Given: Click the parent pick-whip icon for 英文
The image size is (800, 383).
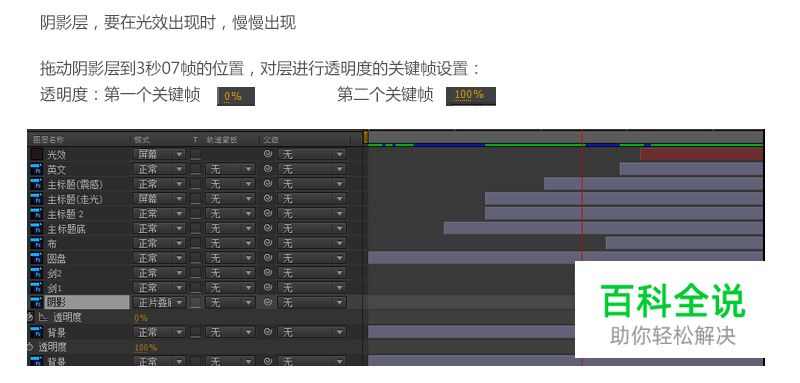Looking at the screenshot, I should (268, 169).
